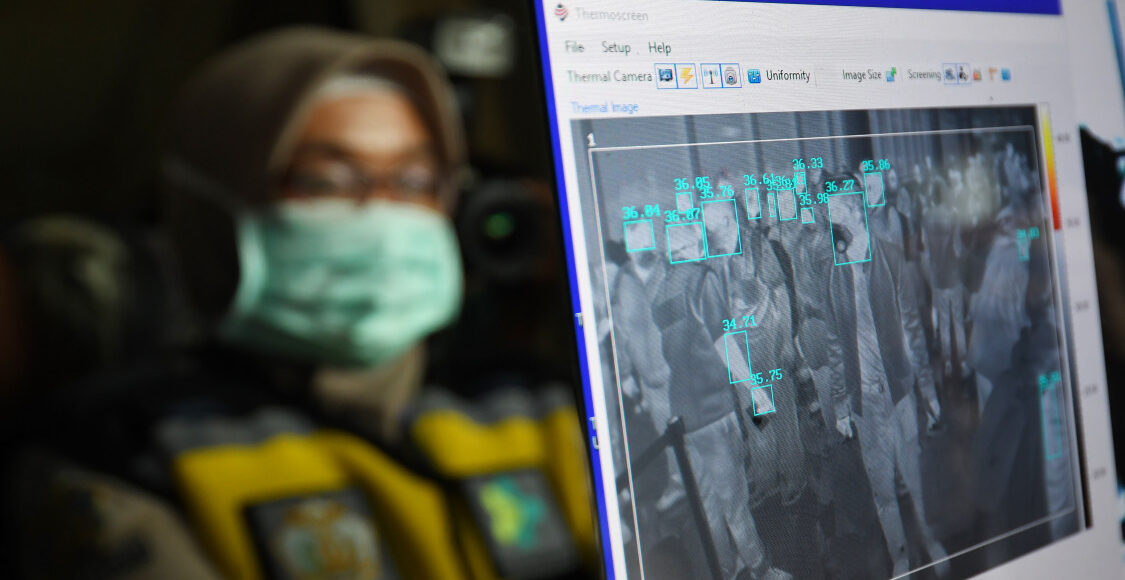Click the 36.05 temperature reading

coord(692,184)
